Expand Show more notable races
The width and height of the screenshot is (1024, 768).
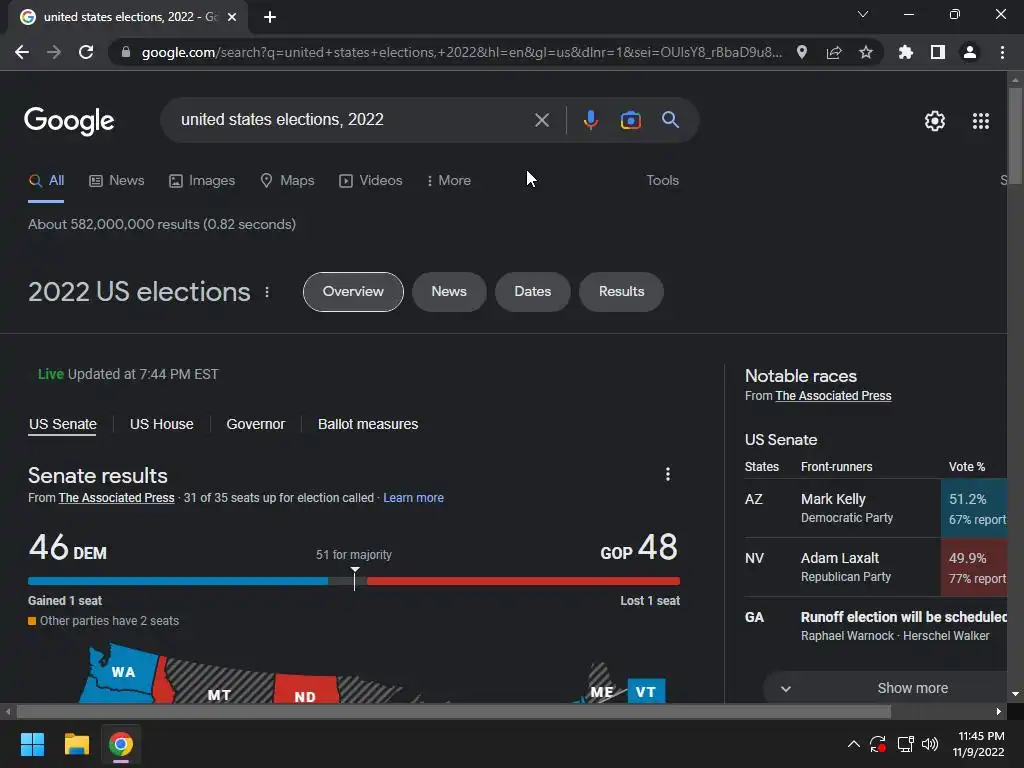tap(885, 688)
